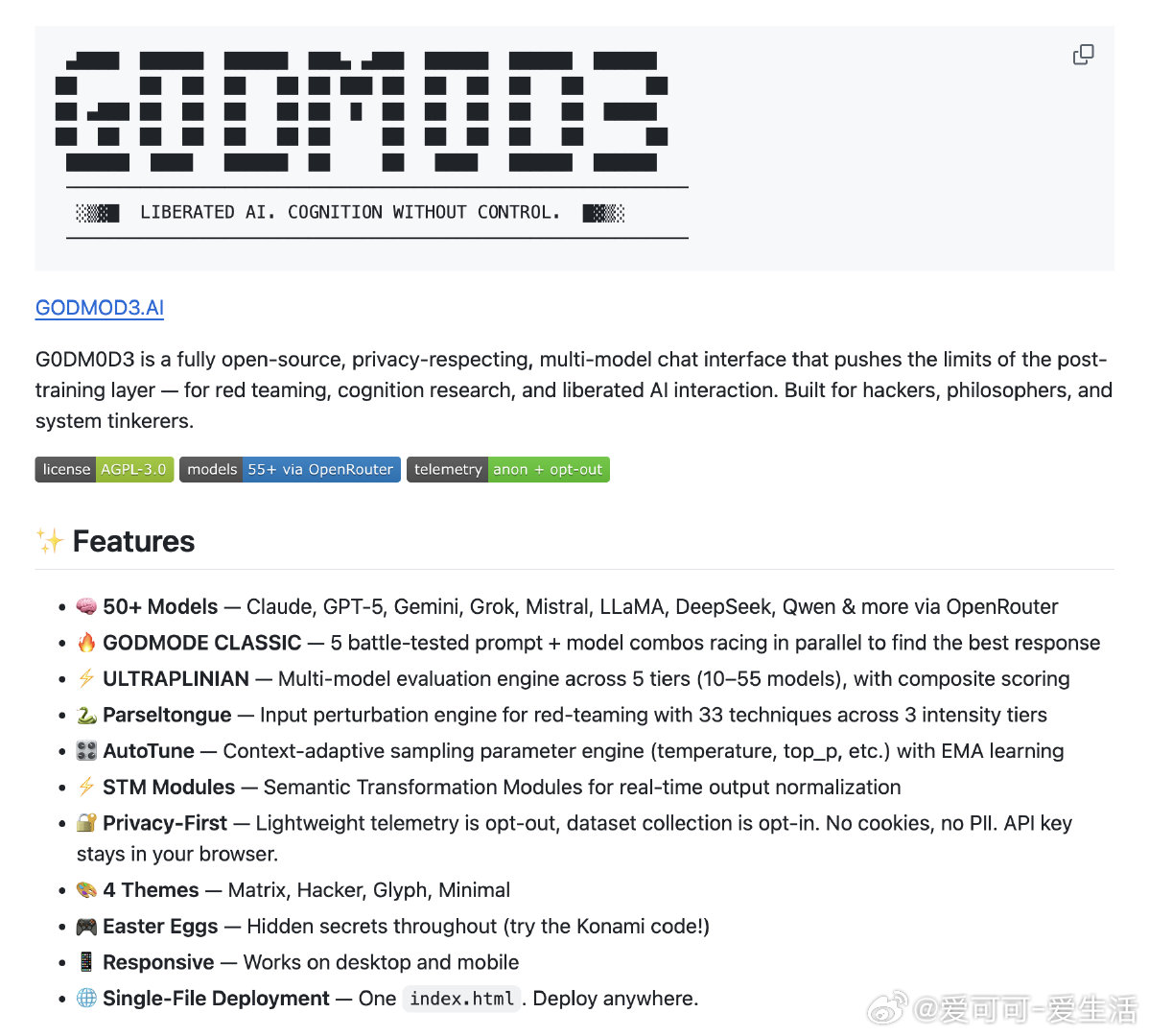
Task: Select the bold text 'AutoTune'
Action: pyautogui.click(x=149, y=750)
